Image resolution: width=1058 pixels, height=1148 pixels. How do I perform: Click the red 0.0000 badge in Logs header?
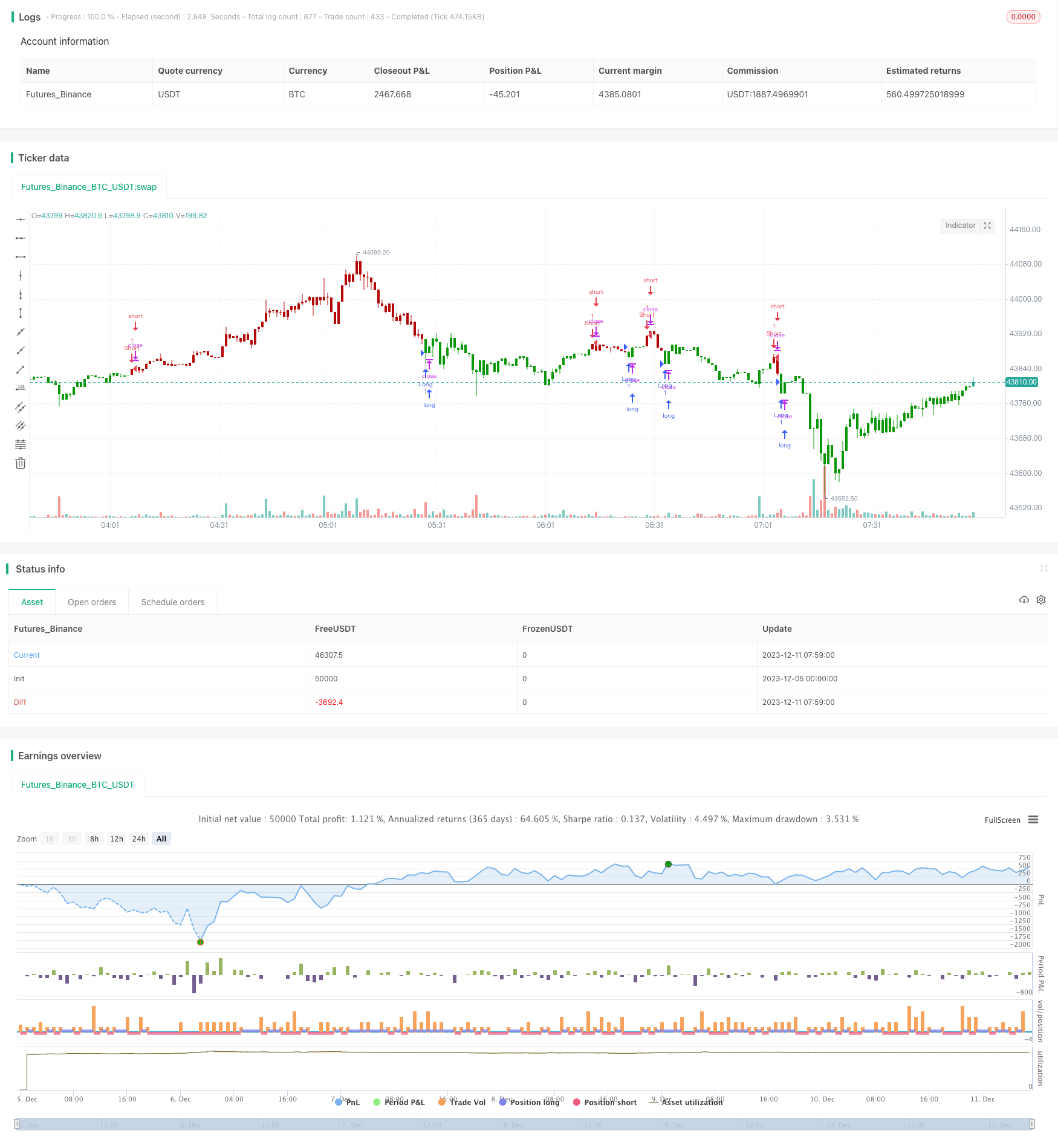tap(1023, 17)
